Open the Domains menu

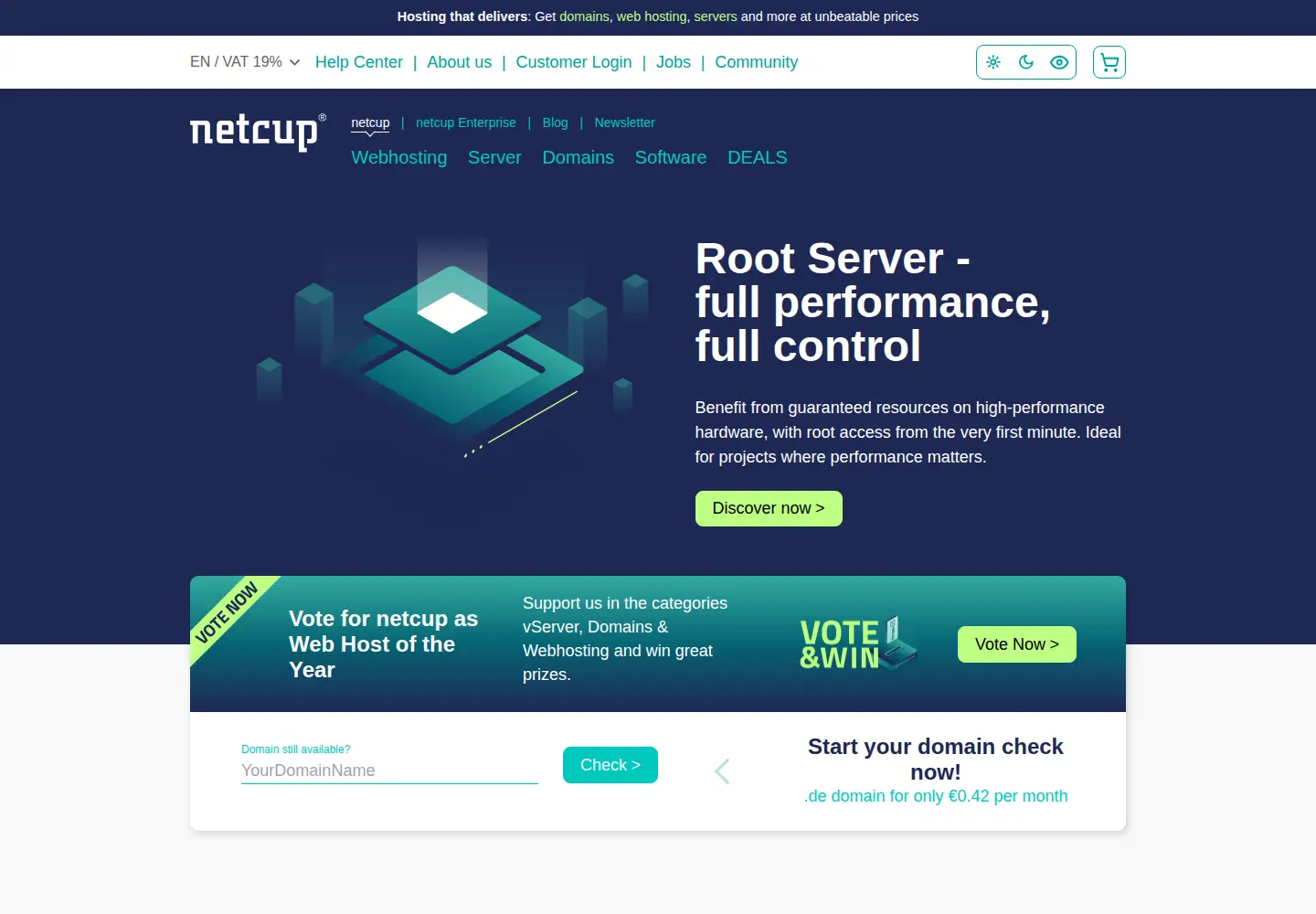coord(578,157)
